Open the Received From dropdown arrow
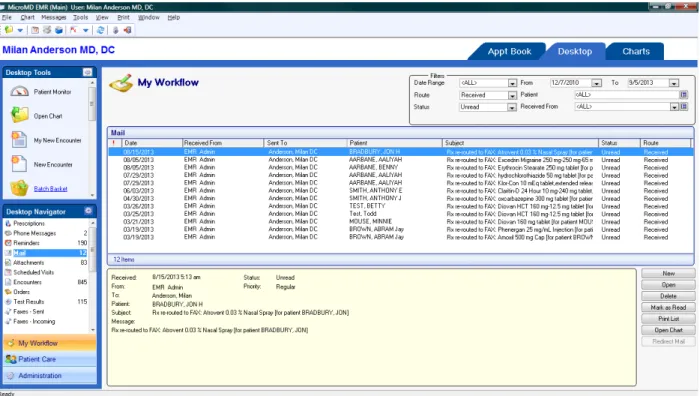700x396 pixels. click(674, 107)
